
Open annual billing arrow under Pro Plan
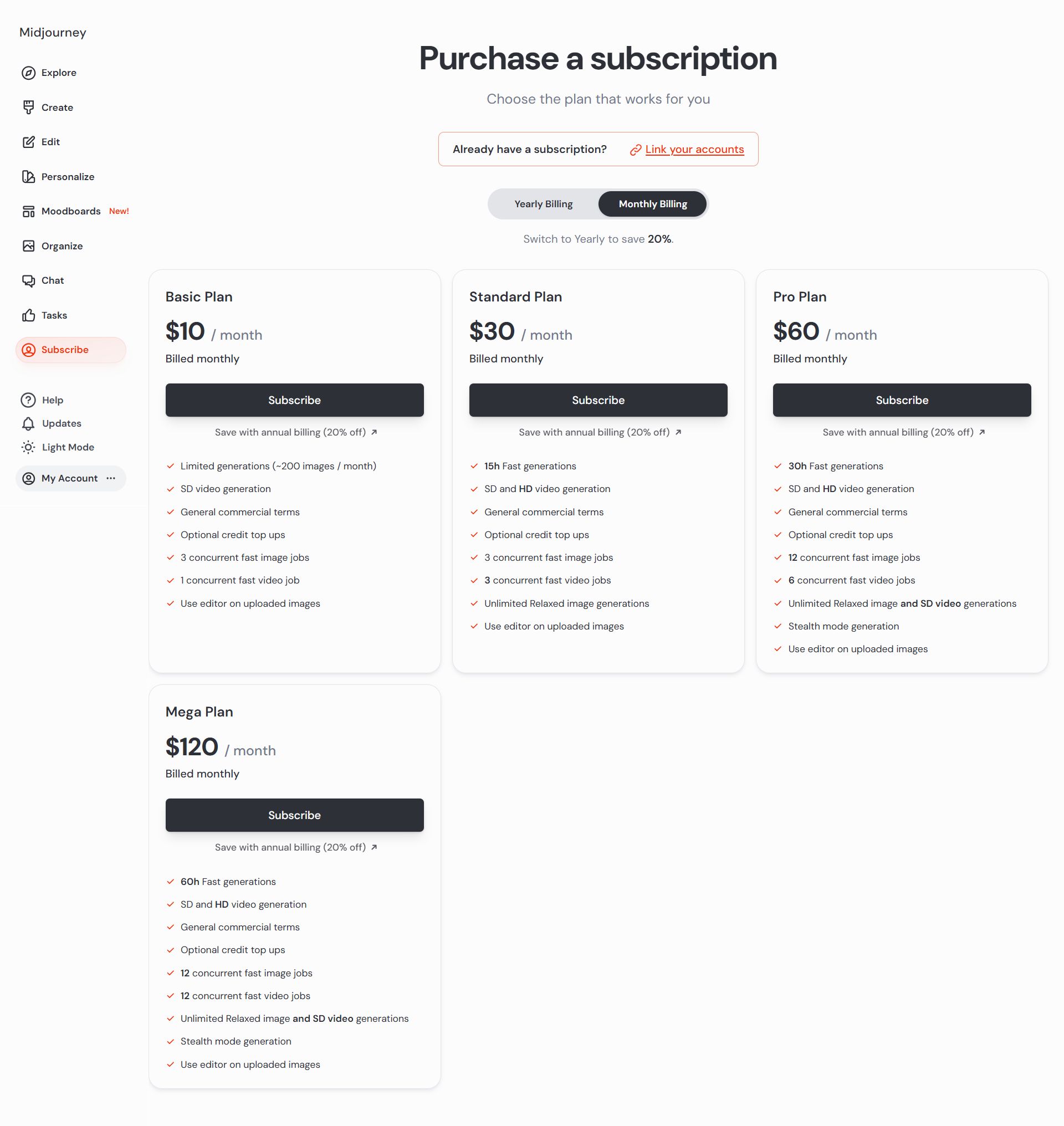982,432
